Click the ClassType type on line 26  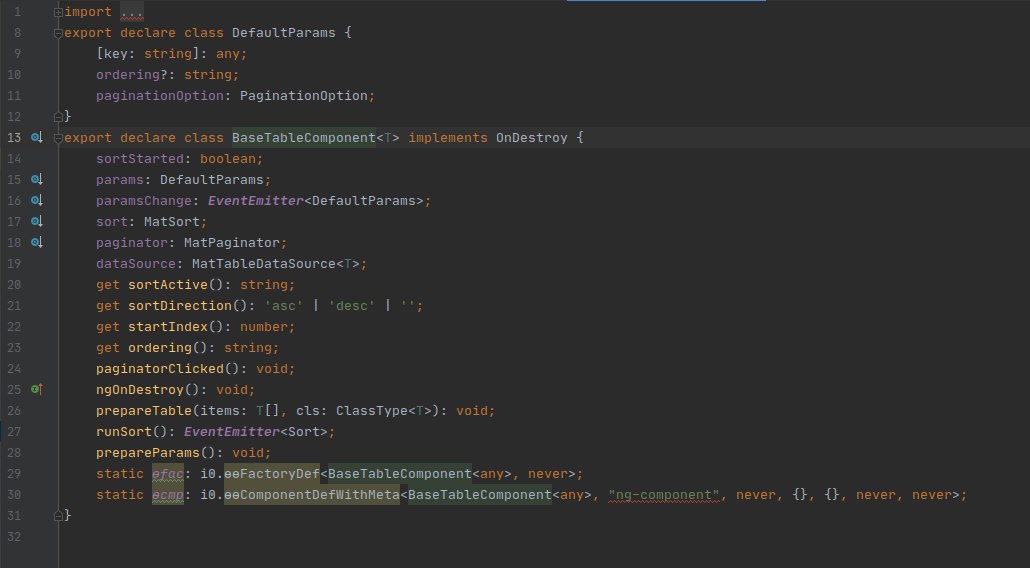(x=372, y=411)
